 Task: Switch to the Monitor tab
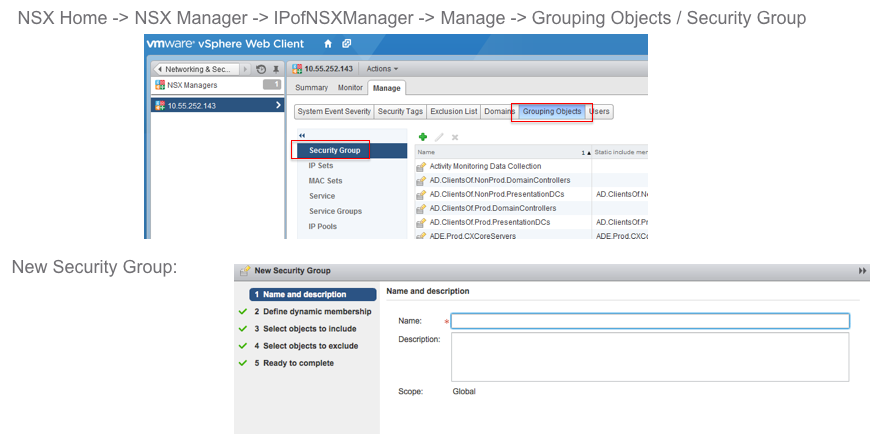pos(350,88)
